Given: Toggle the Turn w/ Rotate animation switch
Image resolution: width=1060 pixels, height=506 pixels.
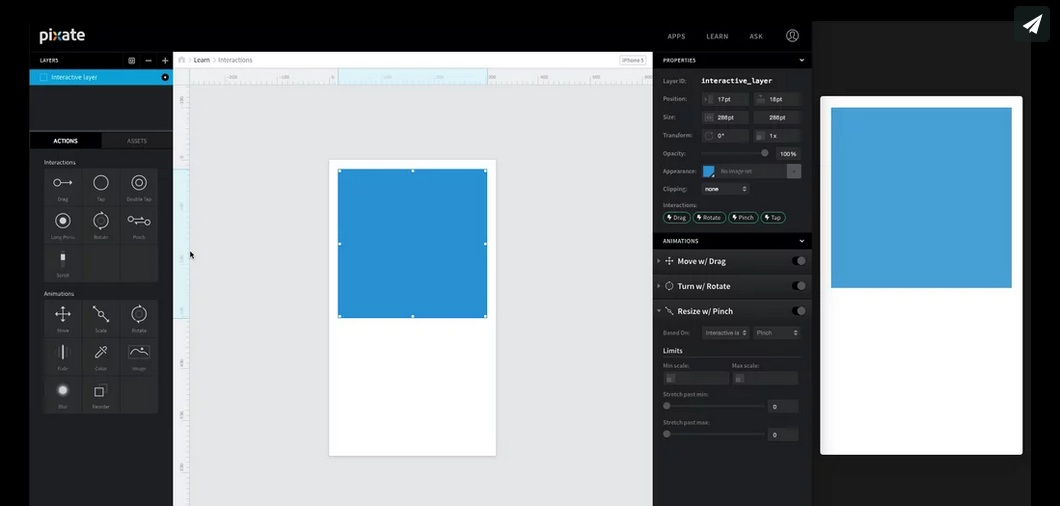Looking at the screenshot, I should coord(798,286).
